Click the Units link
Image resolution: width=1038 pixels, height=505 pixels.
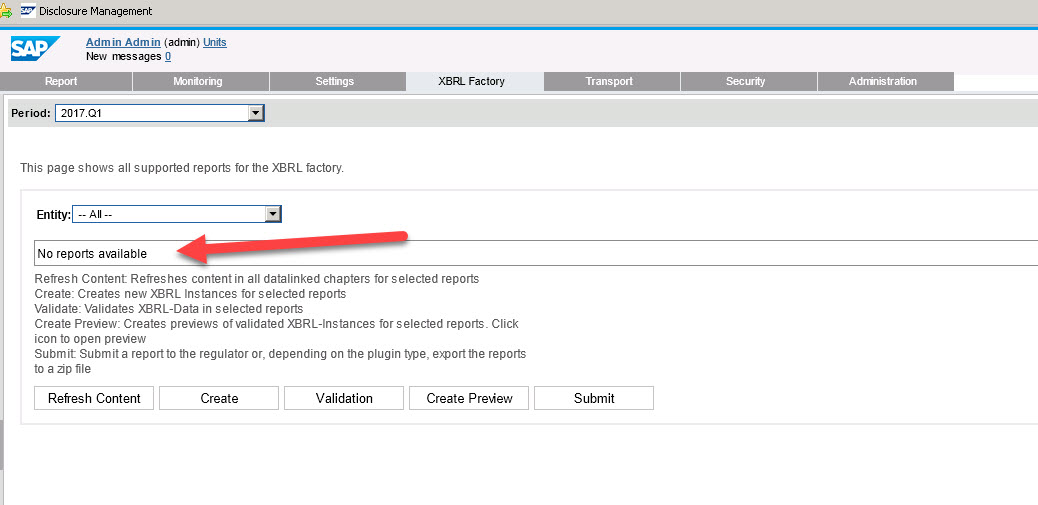coord(214,42)
